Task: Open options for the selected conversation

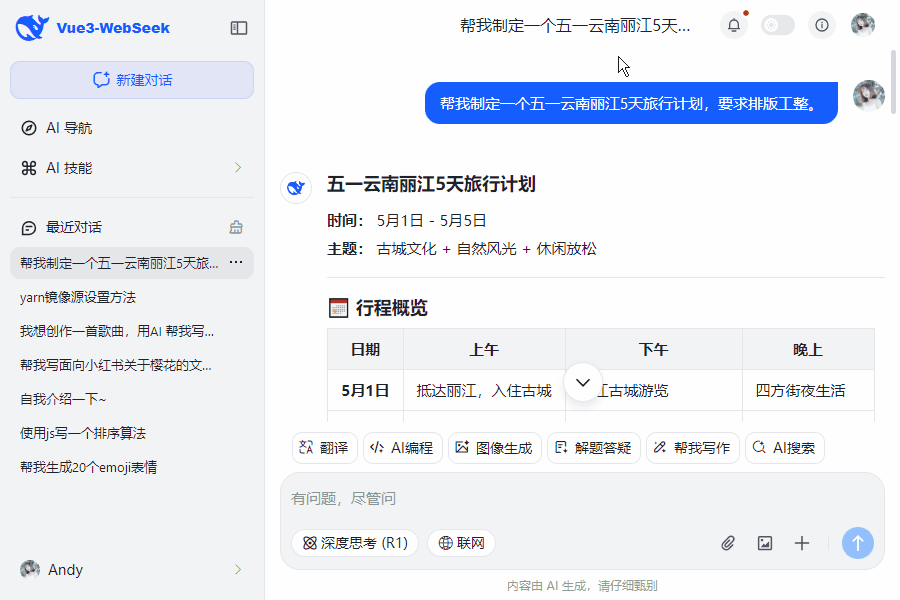Action: tap(236, 263)
